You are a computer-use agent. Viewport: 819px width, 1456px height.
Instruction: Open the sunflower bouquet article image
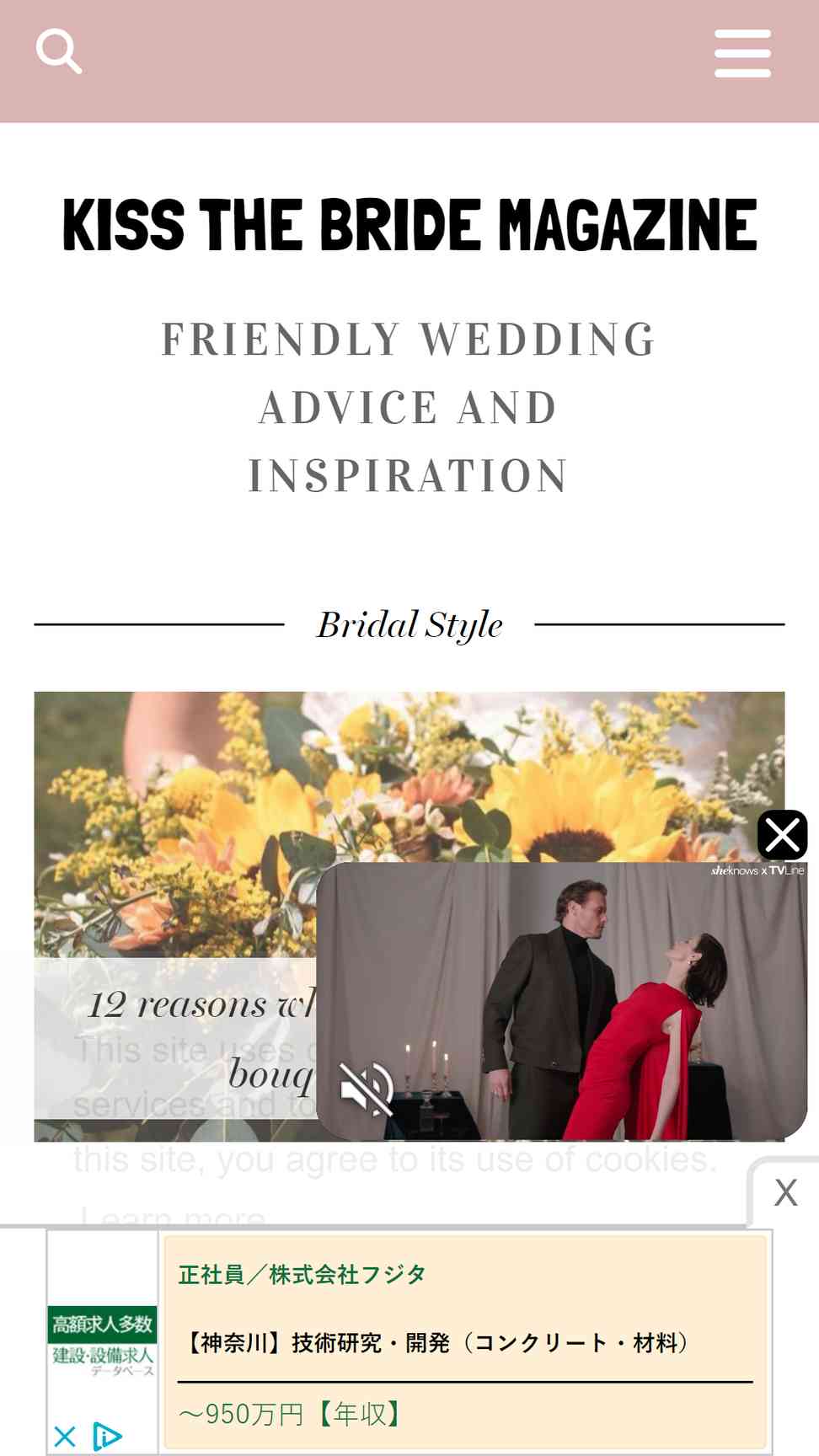409,824
